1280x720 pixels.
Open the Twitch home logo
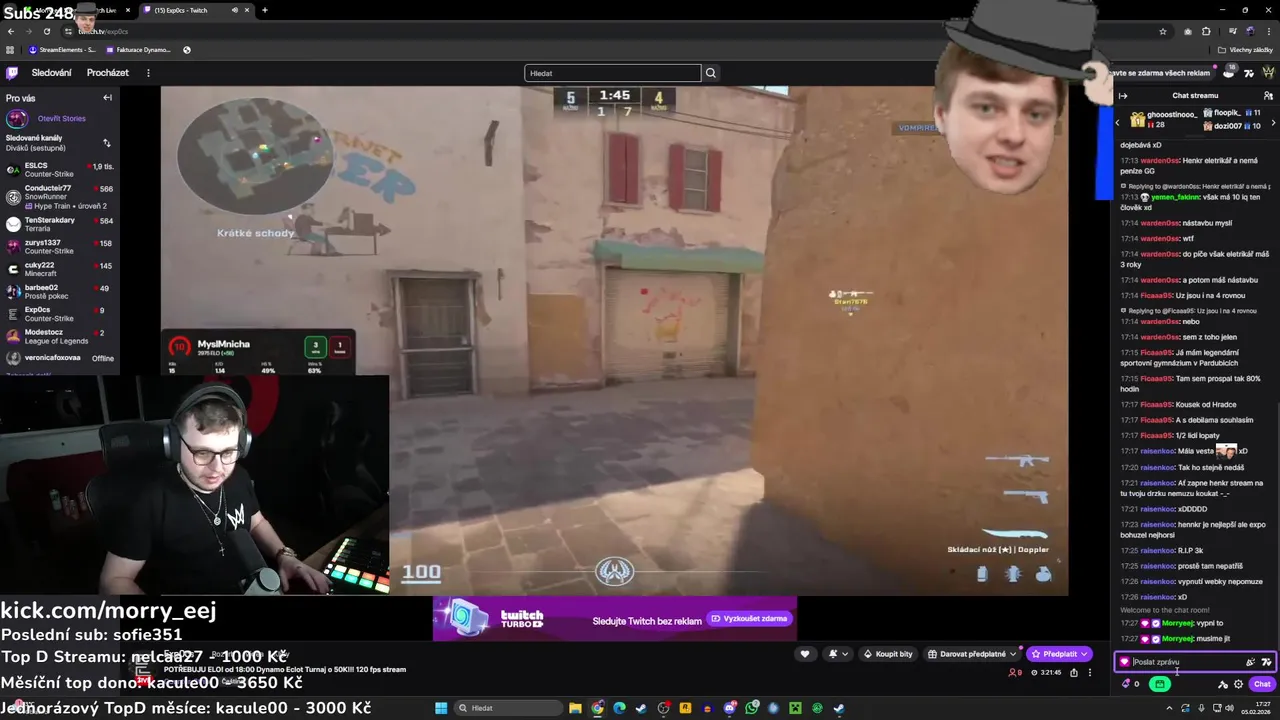12,73
